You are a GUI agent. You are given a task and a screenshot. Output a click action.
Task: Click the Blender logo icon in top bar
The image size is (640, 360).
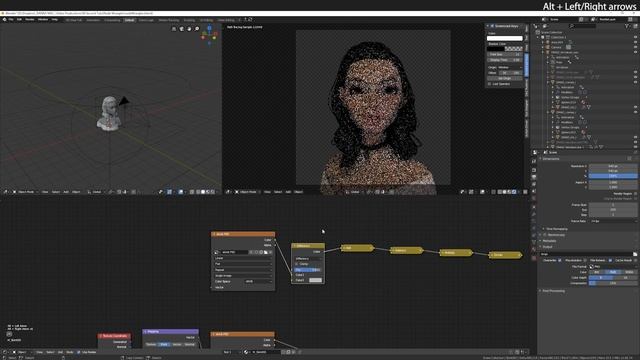point(4,19)
